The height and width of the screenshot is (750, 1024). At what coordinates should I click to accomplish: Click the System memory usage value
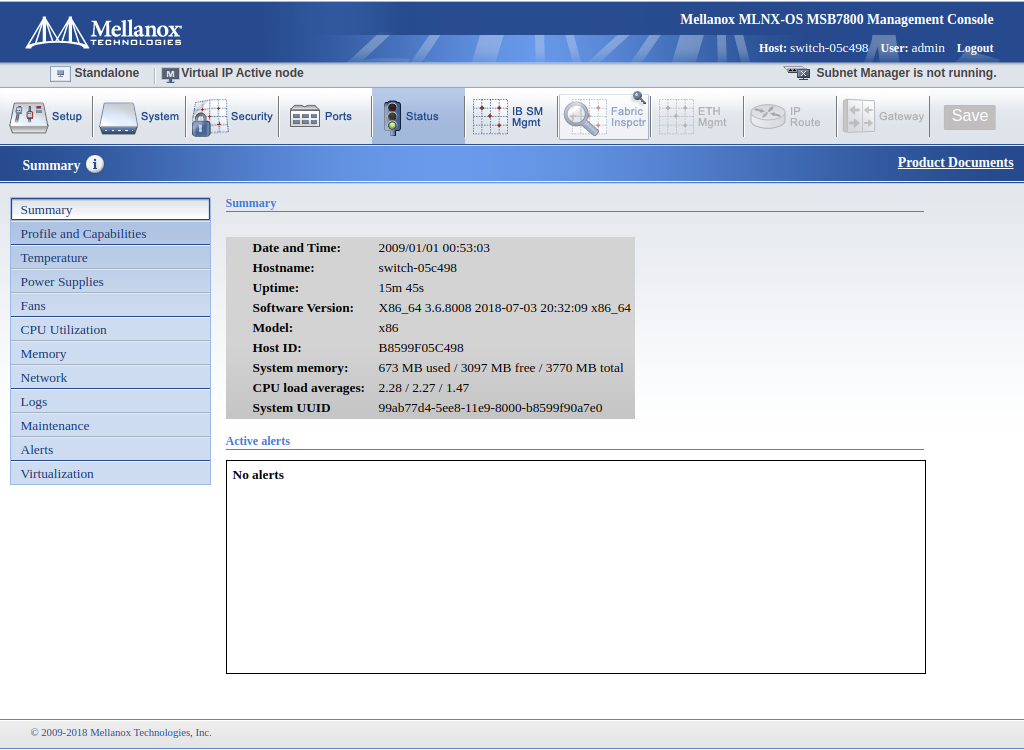(x=501, y=368)
